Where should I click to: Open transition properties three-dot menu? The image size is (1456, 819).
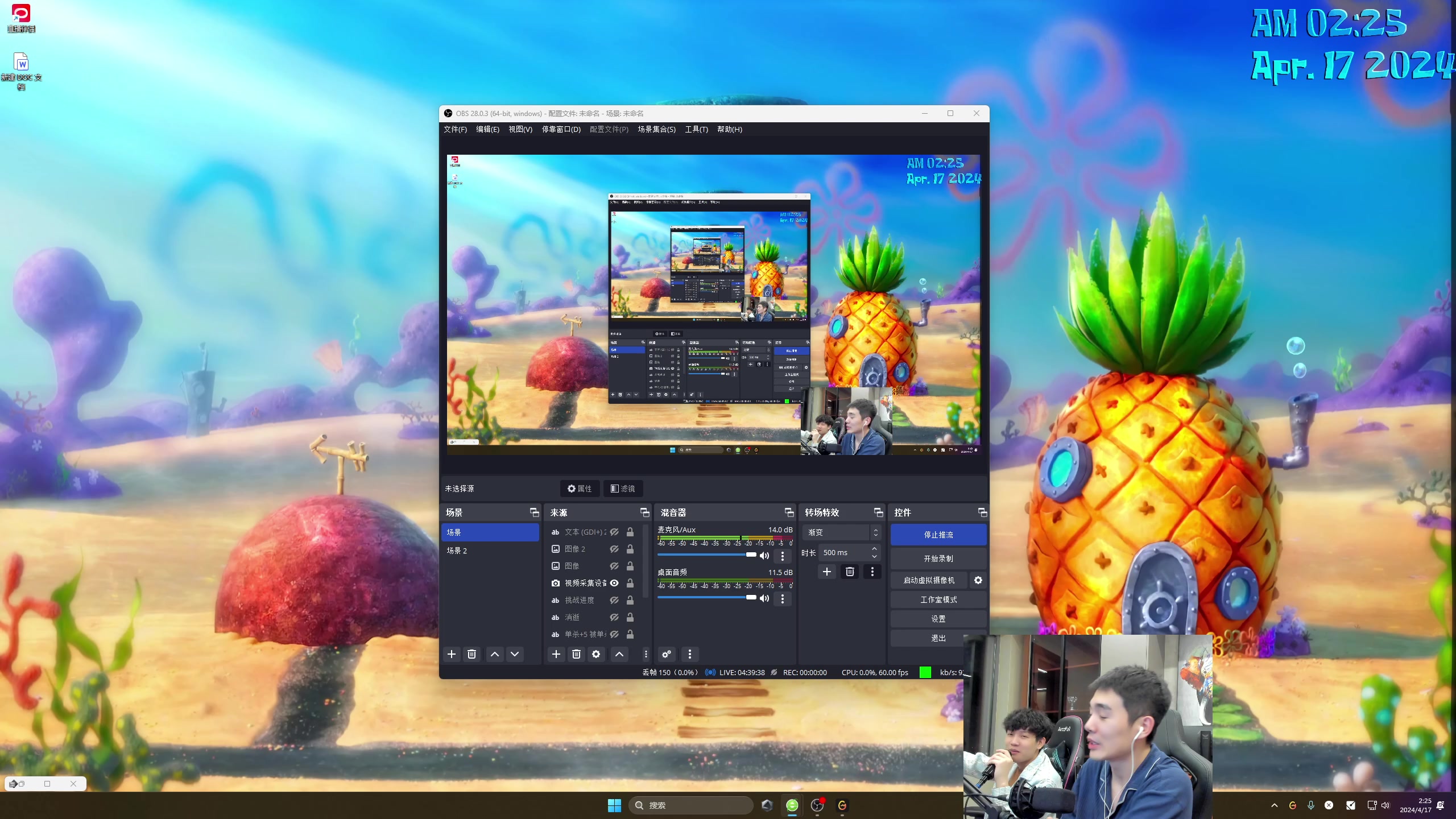pyautogui.click(x=872, y=572)
